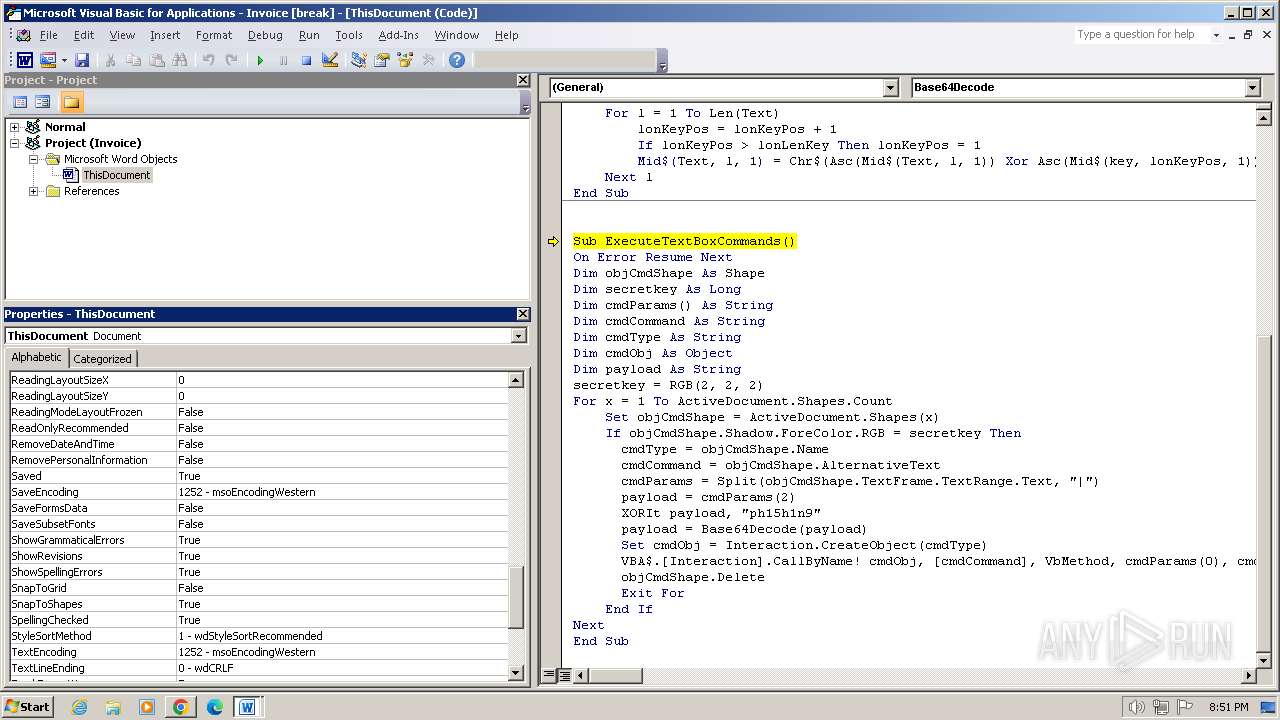The image size is (1280, 720).
Task: Open the Project Explorer toolbar icon
Action: click(358, 60)
